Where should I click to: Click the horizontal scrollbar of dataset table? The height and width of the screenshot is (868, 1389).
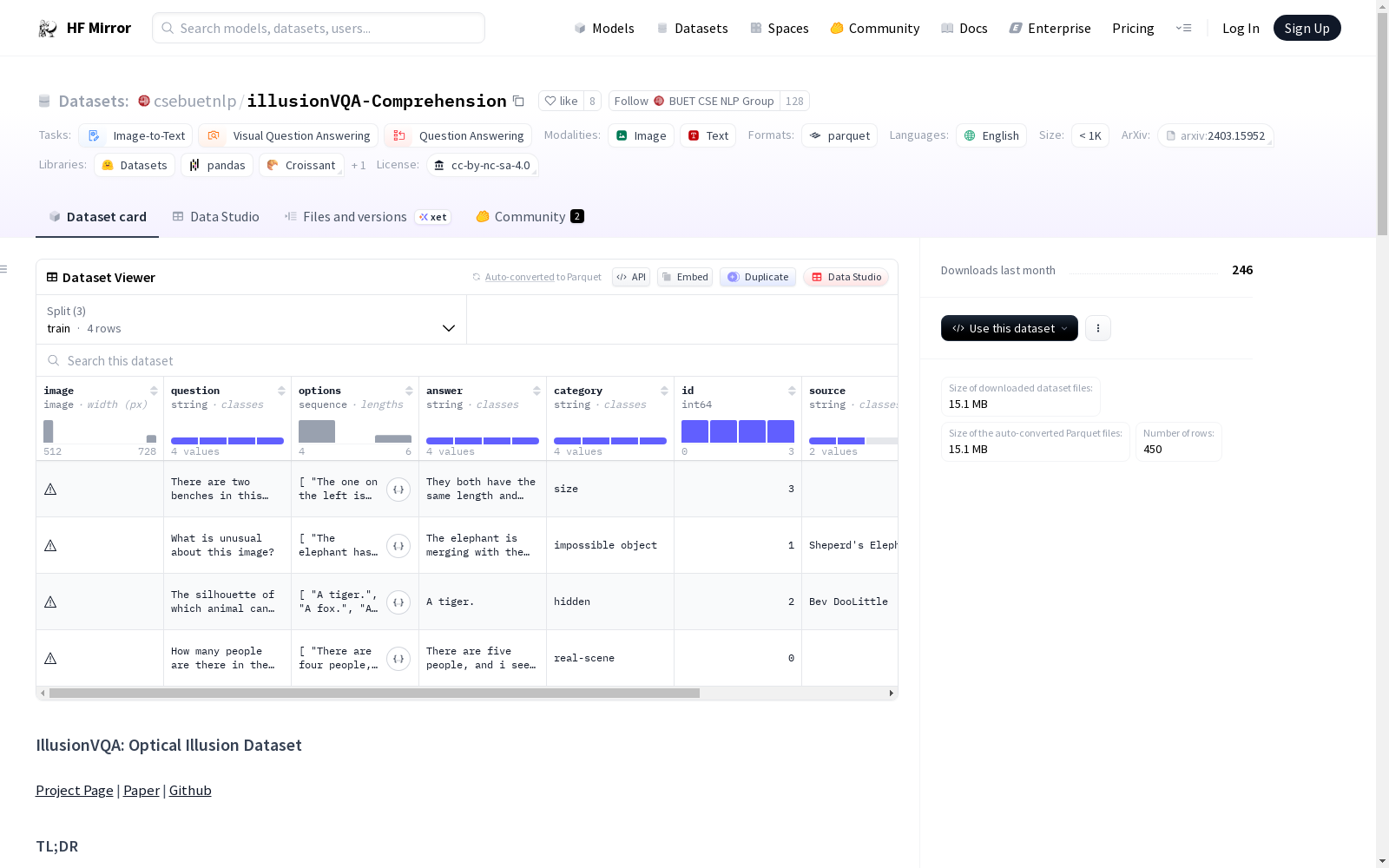pyautogui.click(x=373, y=693)
